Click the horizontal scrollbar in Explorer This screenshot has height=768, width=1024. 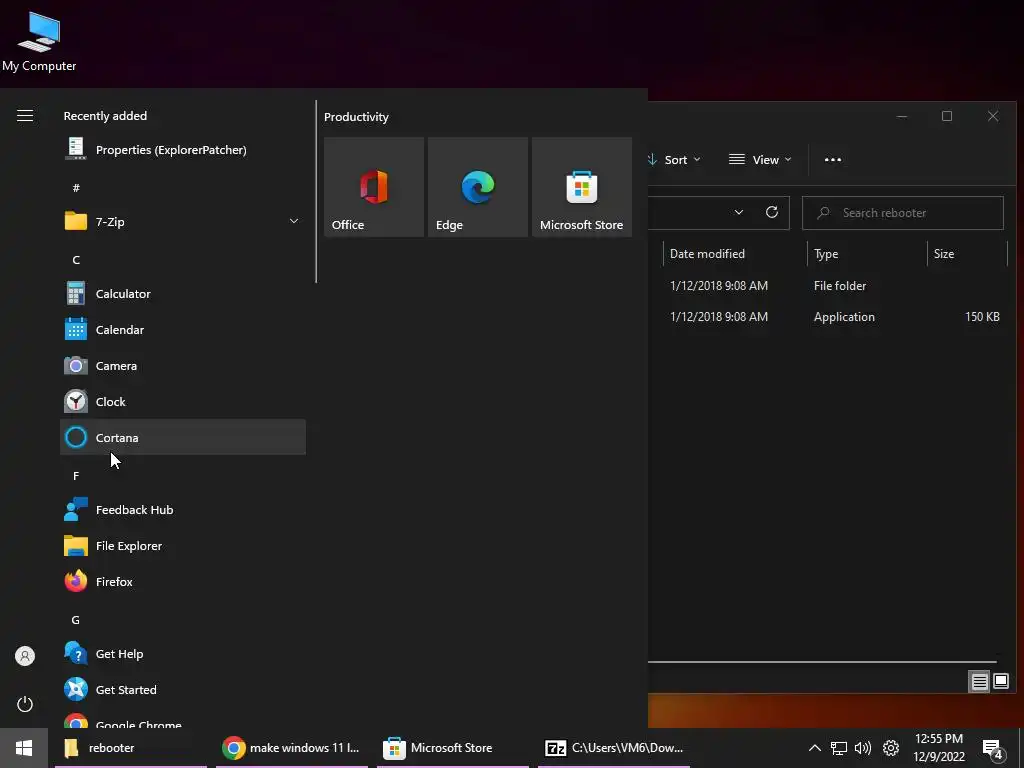tap(822, 662)
